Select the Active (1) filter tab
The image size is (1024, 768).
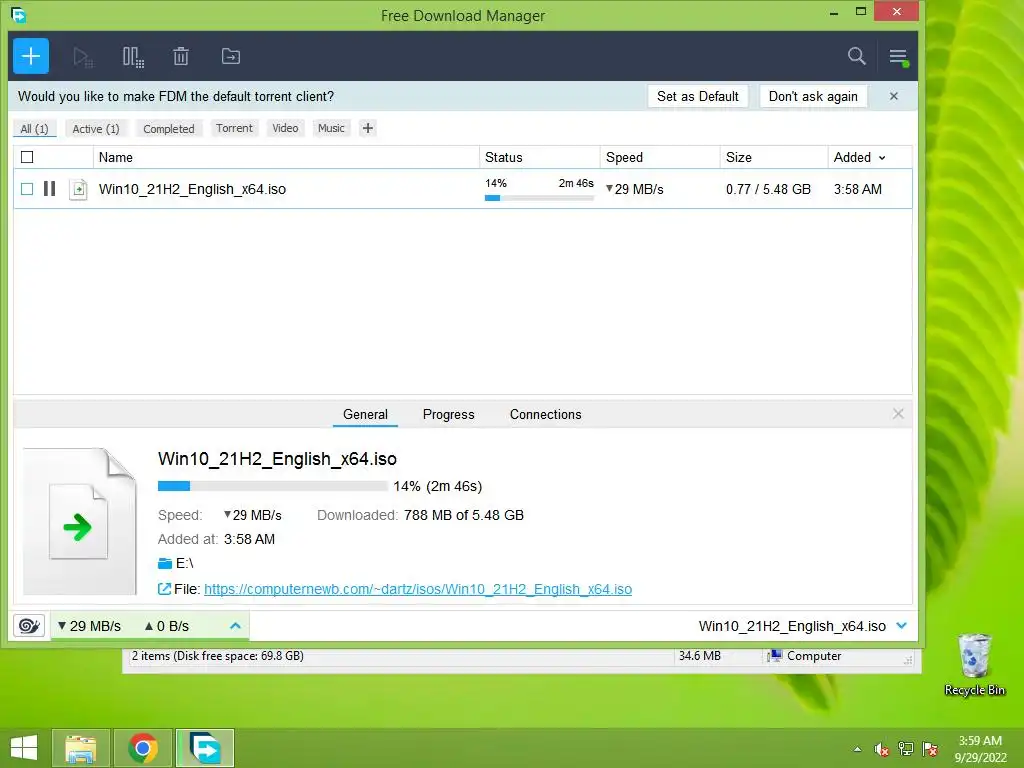click(x=96, y=129)
